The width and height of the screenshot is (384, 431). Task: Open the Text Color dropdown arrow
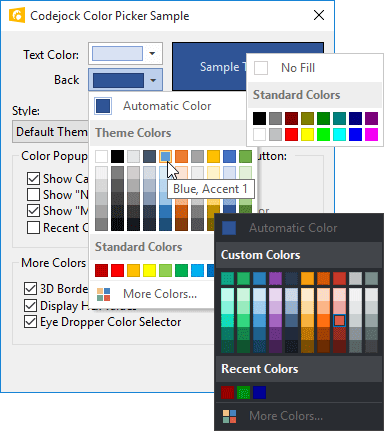pyautogui.click(x=152, y=53)
